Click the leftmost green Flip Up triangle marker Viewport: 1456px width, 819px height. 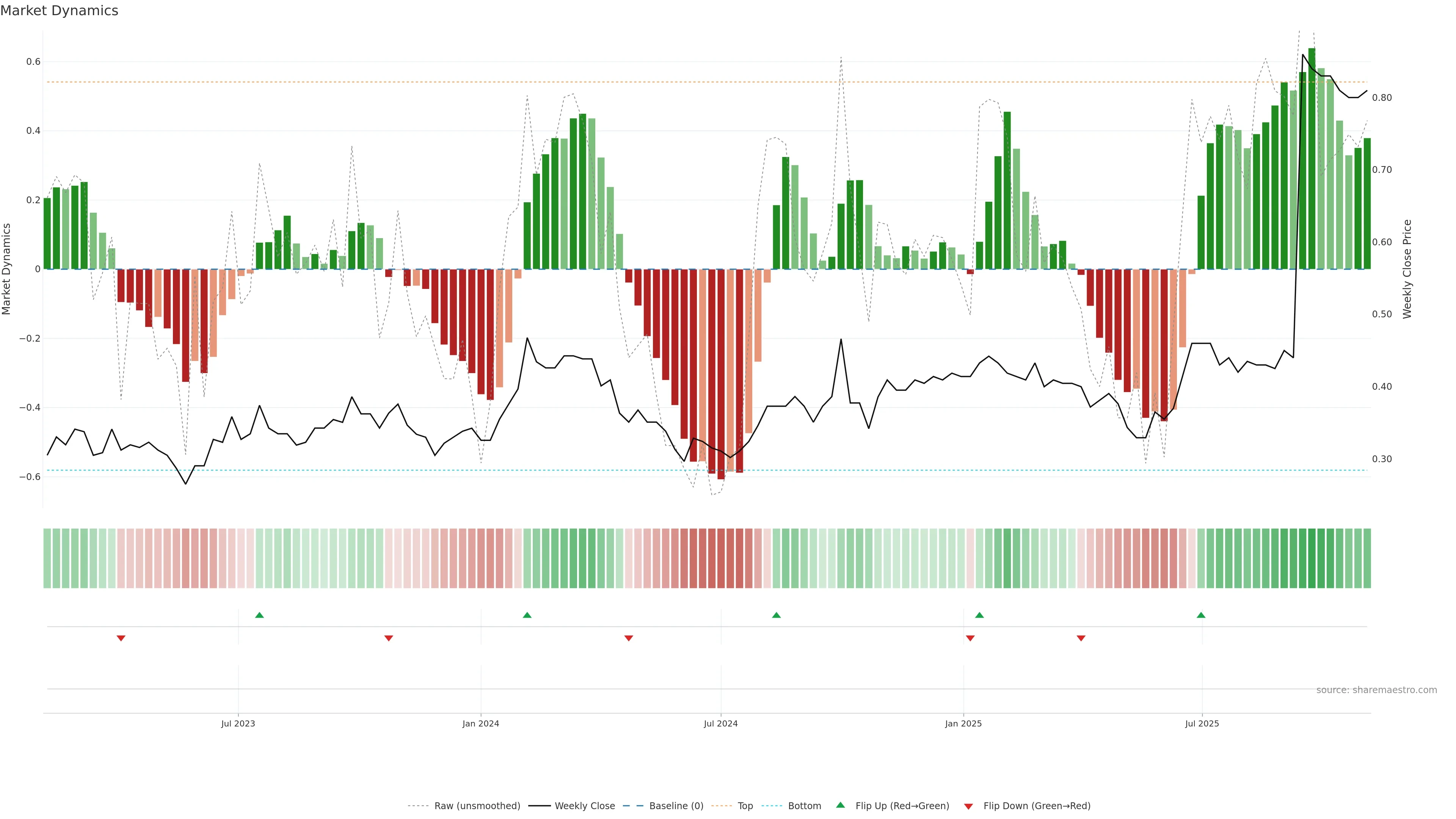click(259, 615)
